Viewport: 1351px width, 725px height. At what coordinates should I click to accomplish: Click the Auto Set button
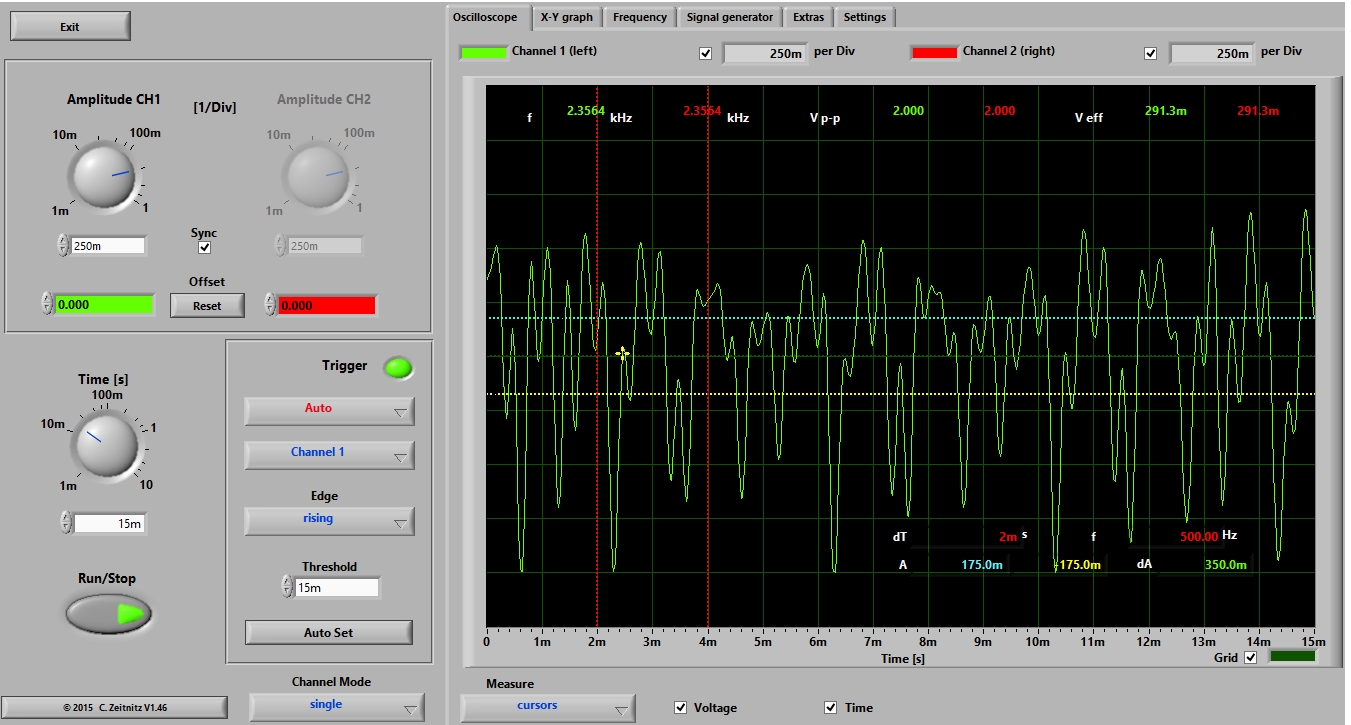(328, 632)
